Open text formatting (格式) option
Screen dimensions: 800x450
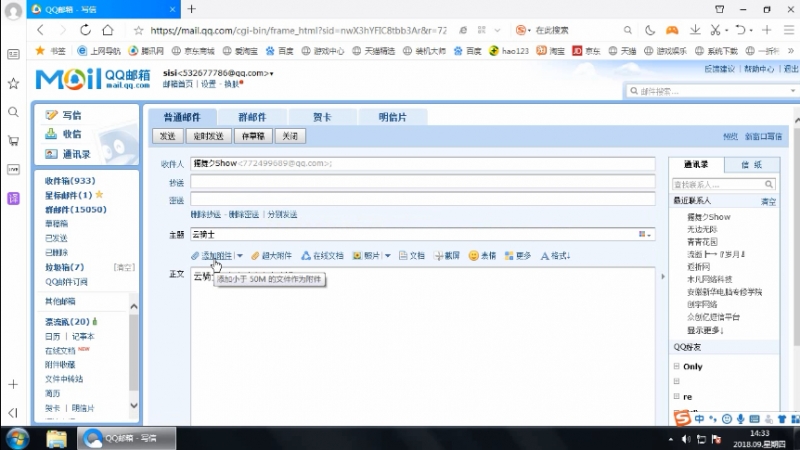click(555, 256)
